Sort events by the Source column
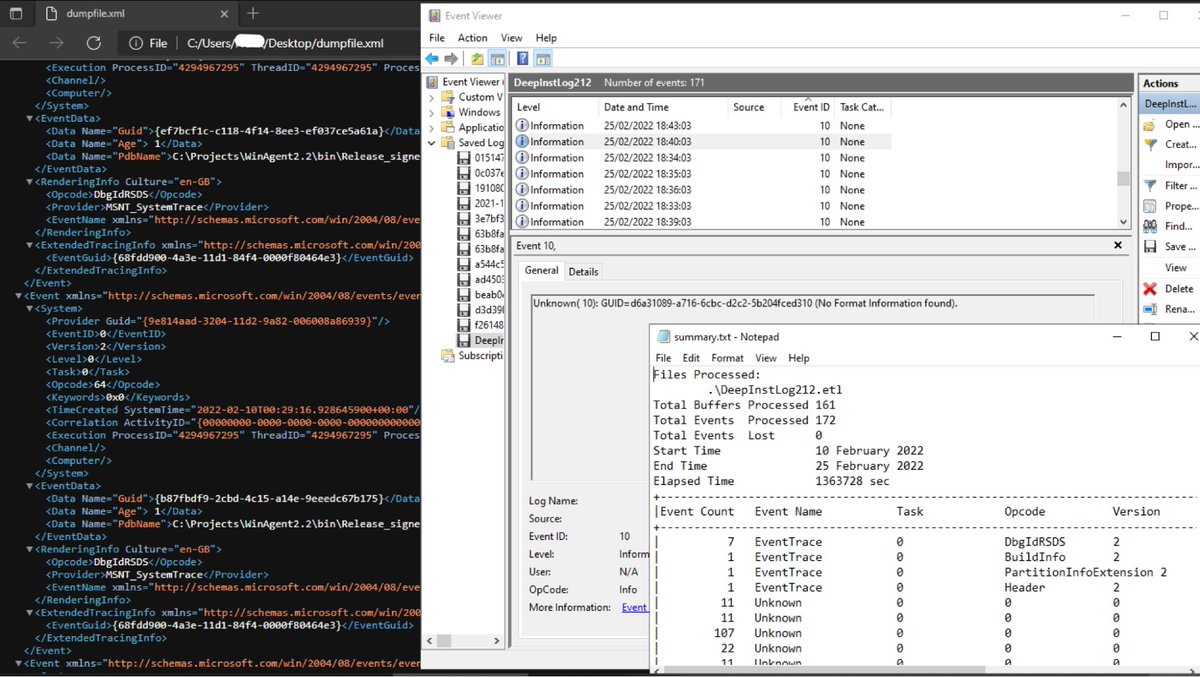 [754, 107]
